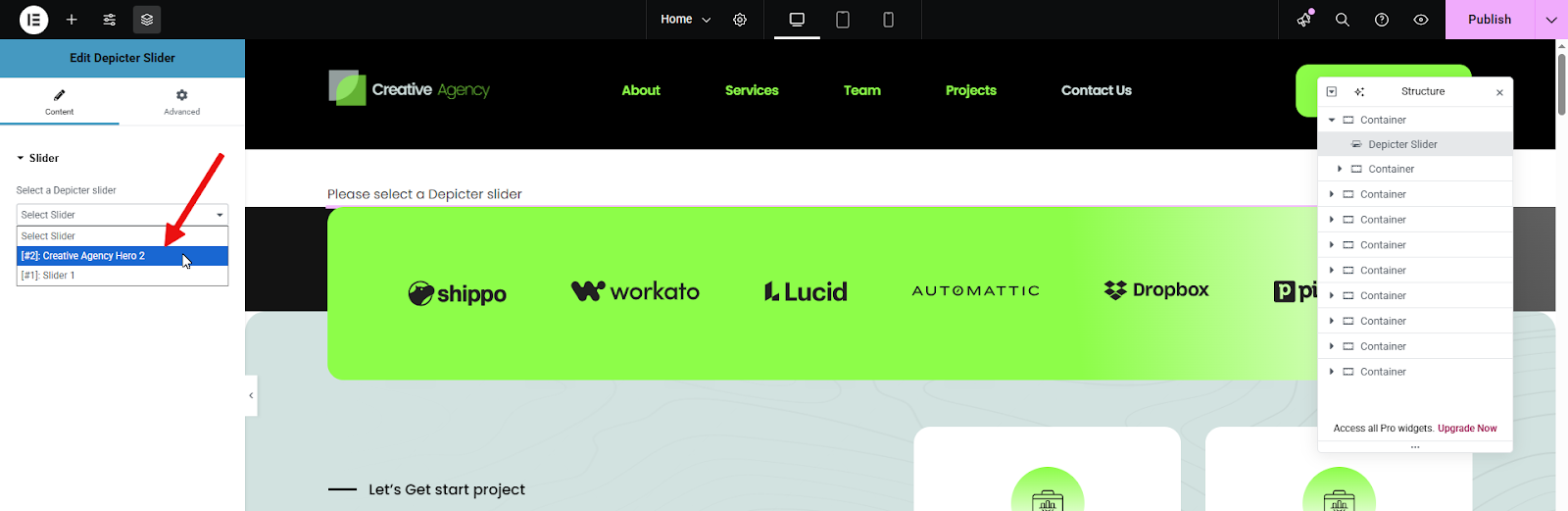The height and width of the screenshot is (511, 1568).
Task: Click 'Let's Get start project' text
Action: [x=447, y=489]
